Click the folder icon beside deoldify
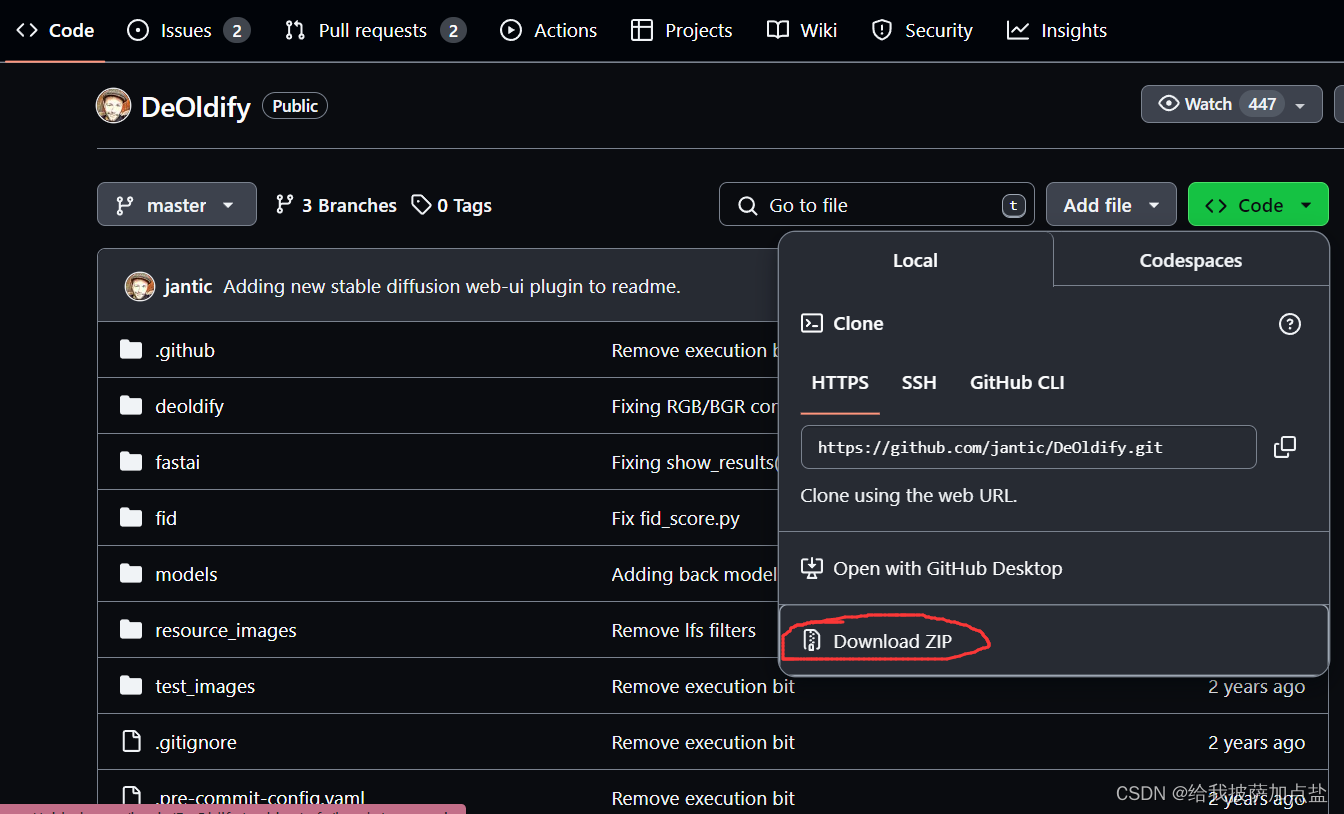The image size is (1344, 814). coord(131,406)
